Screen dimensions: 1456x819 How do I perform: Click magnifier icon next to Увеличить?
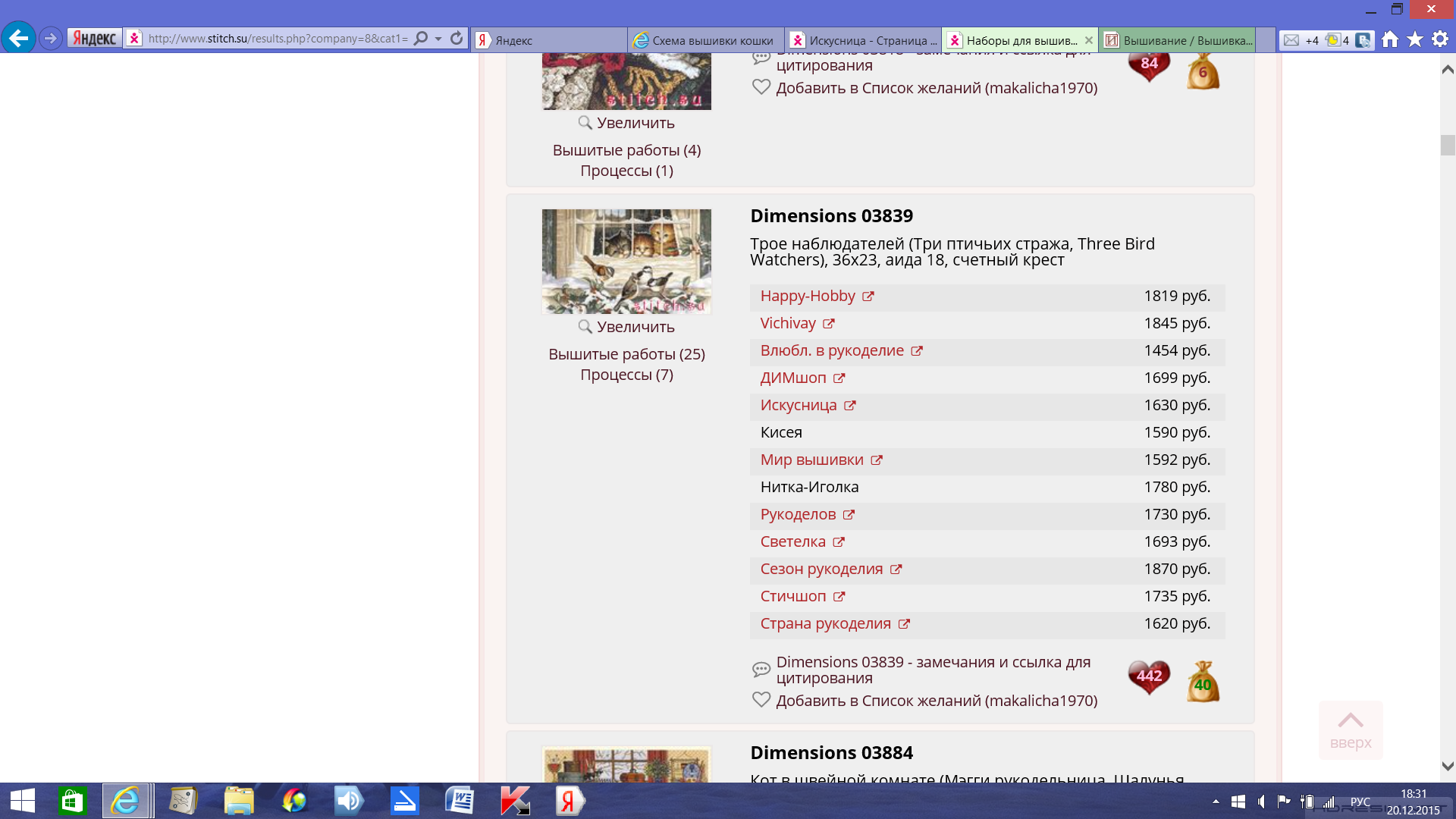point(585,327)
